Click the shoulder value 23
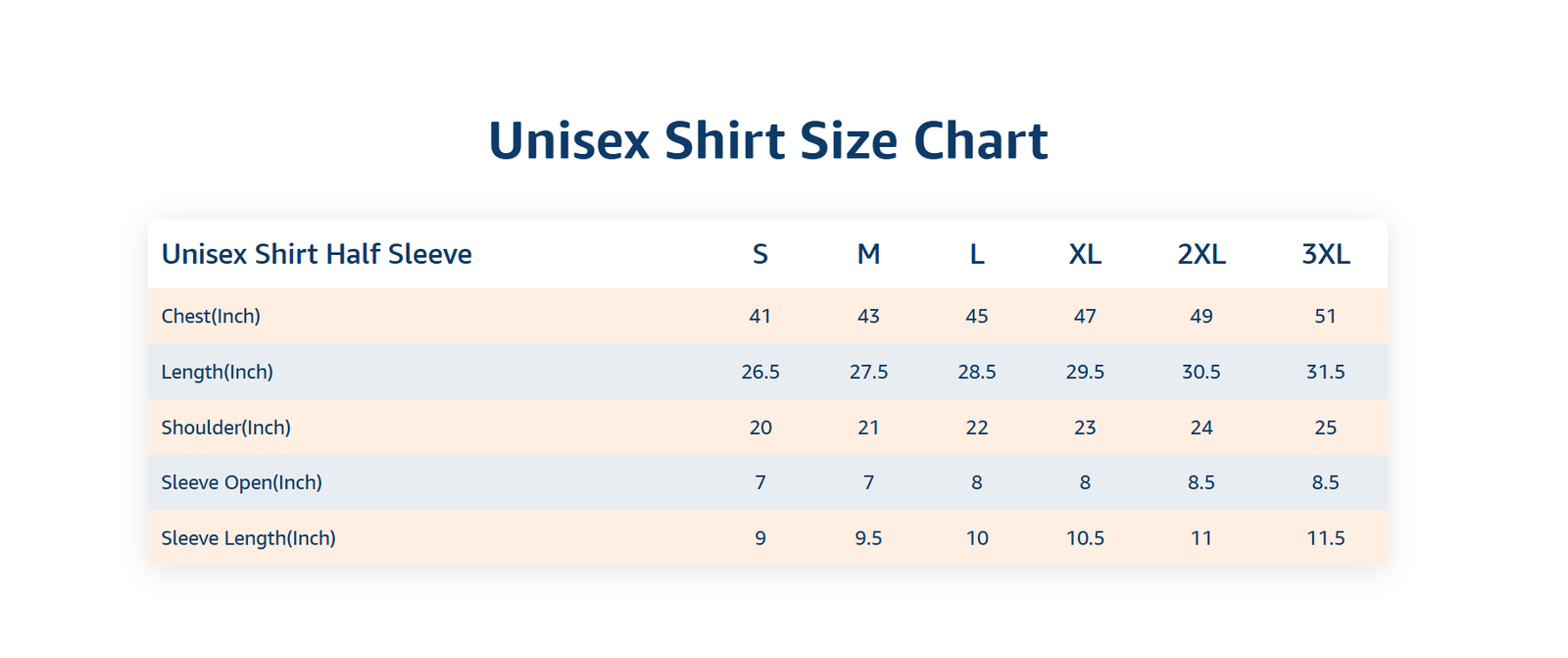The image size is (1568, 658). (x=1085, y=428)
